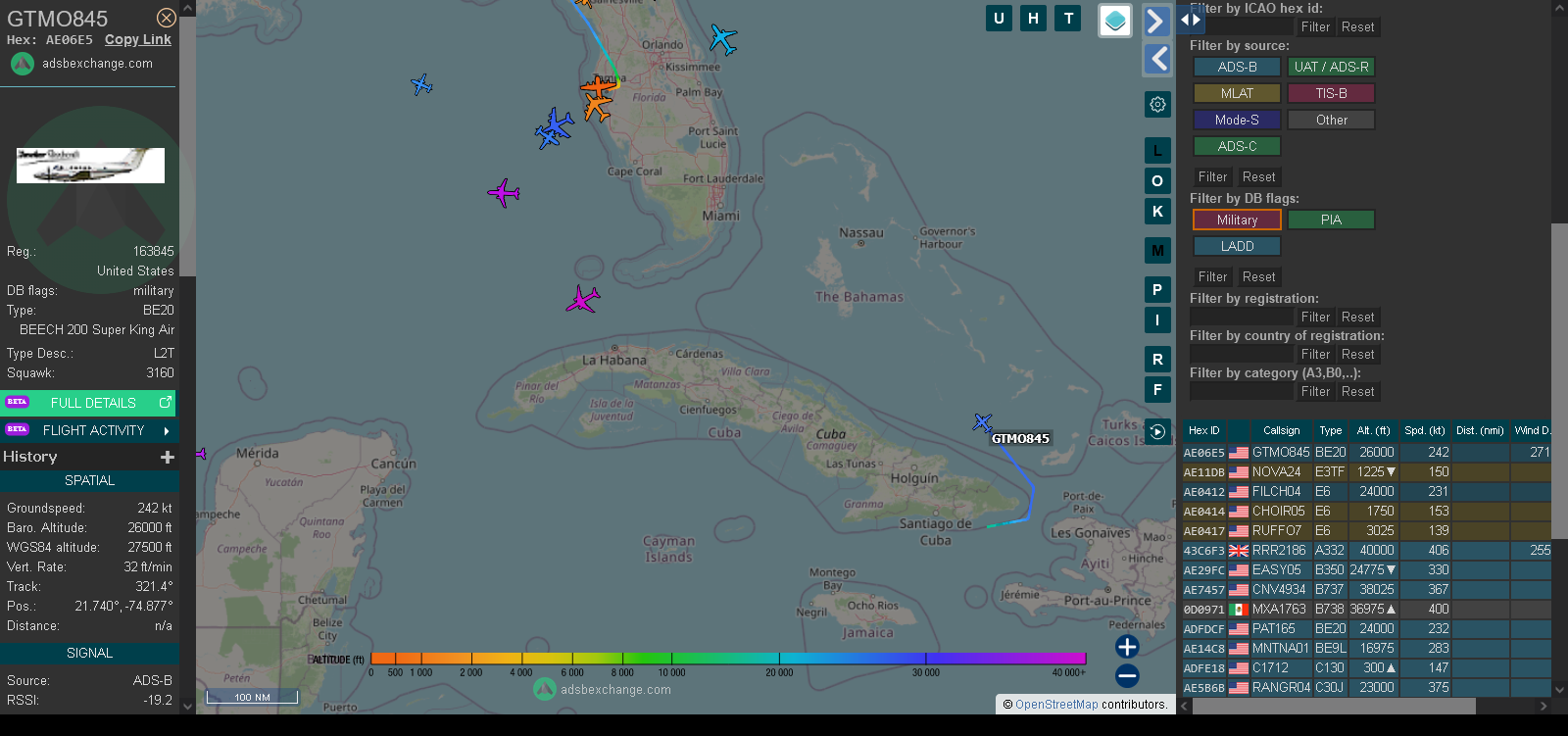The image size is (1568, 736).
Task: Filter by UAT / ADS-R source
Action: (1331, 67)
